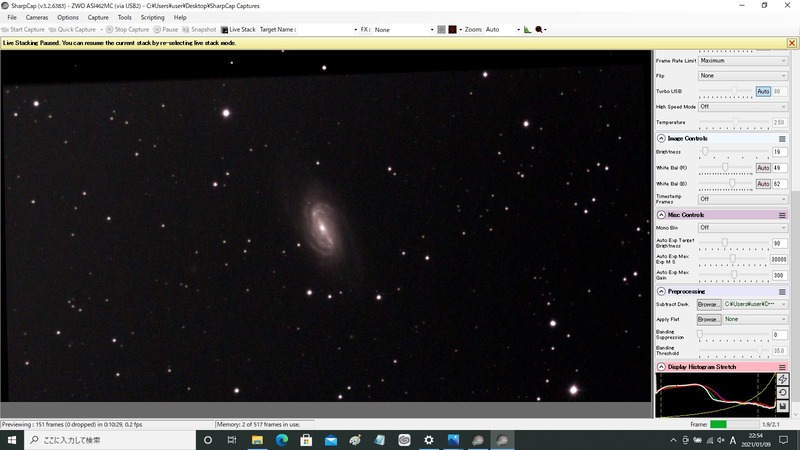Screen dimensions: 800x450
Task: Click Browse for Subtract Dark
Action: click(x=709, y=305)
